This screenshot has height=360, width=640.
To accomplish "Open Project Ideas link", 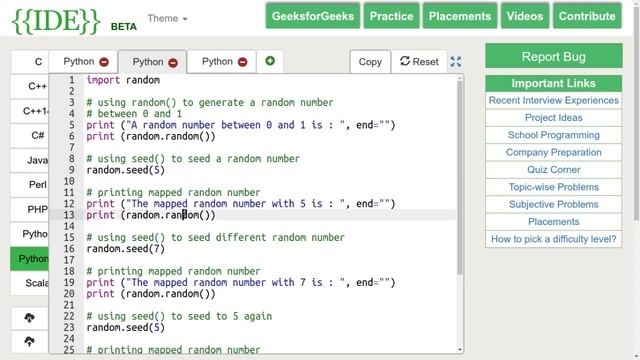I will coord(554,118).
